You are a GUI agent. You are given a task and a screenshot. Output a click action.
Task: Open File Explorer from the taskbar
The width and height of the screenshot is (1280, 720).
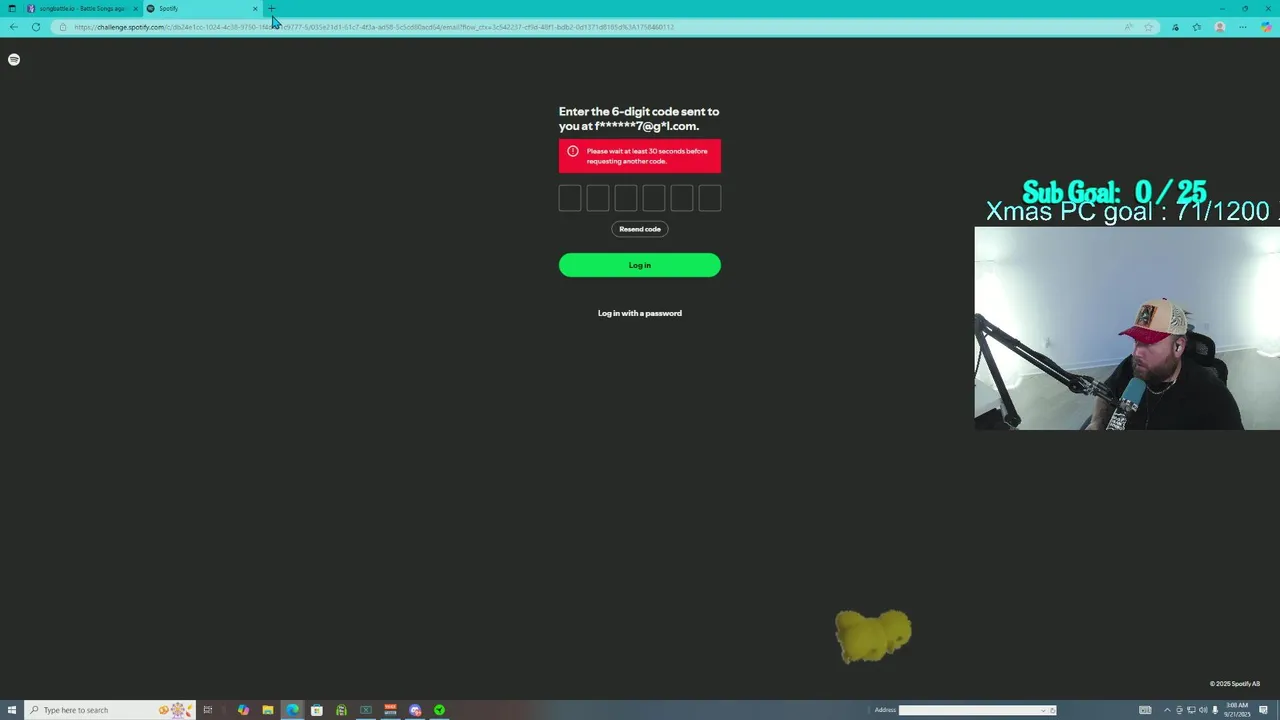point(268,710)
